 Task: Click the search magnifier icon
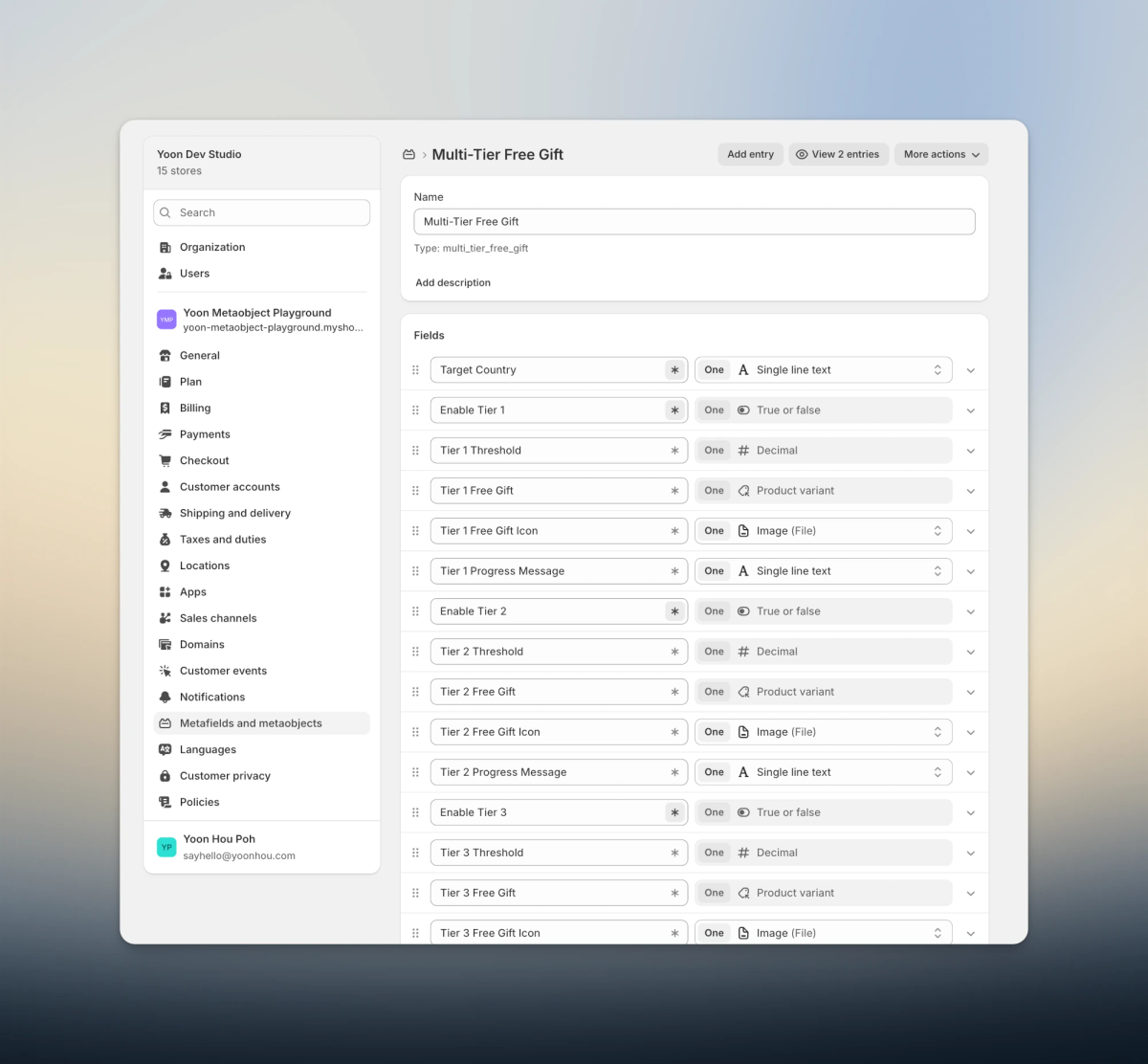(x=166, y=212)
